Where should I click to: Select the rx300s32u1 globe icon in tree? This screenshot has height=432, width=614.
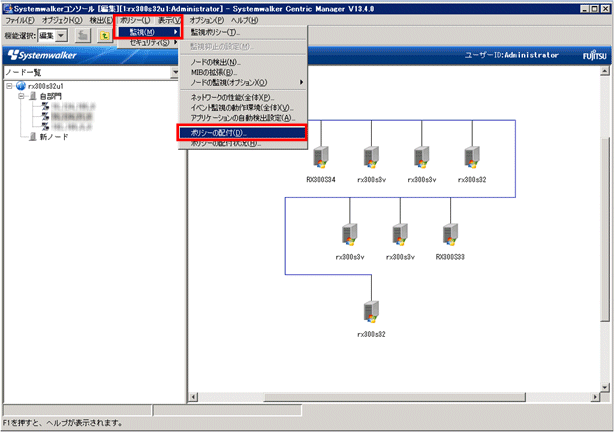point(21,86)
